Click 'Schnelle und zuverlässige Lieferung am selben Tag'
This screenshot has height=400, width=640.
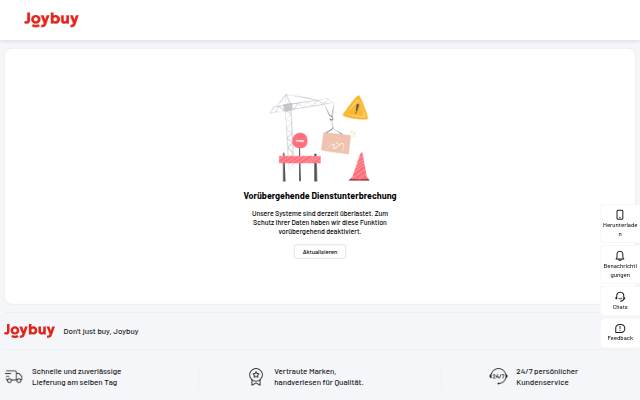76,377
